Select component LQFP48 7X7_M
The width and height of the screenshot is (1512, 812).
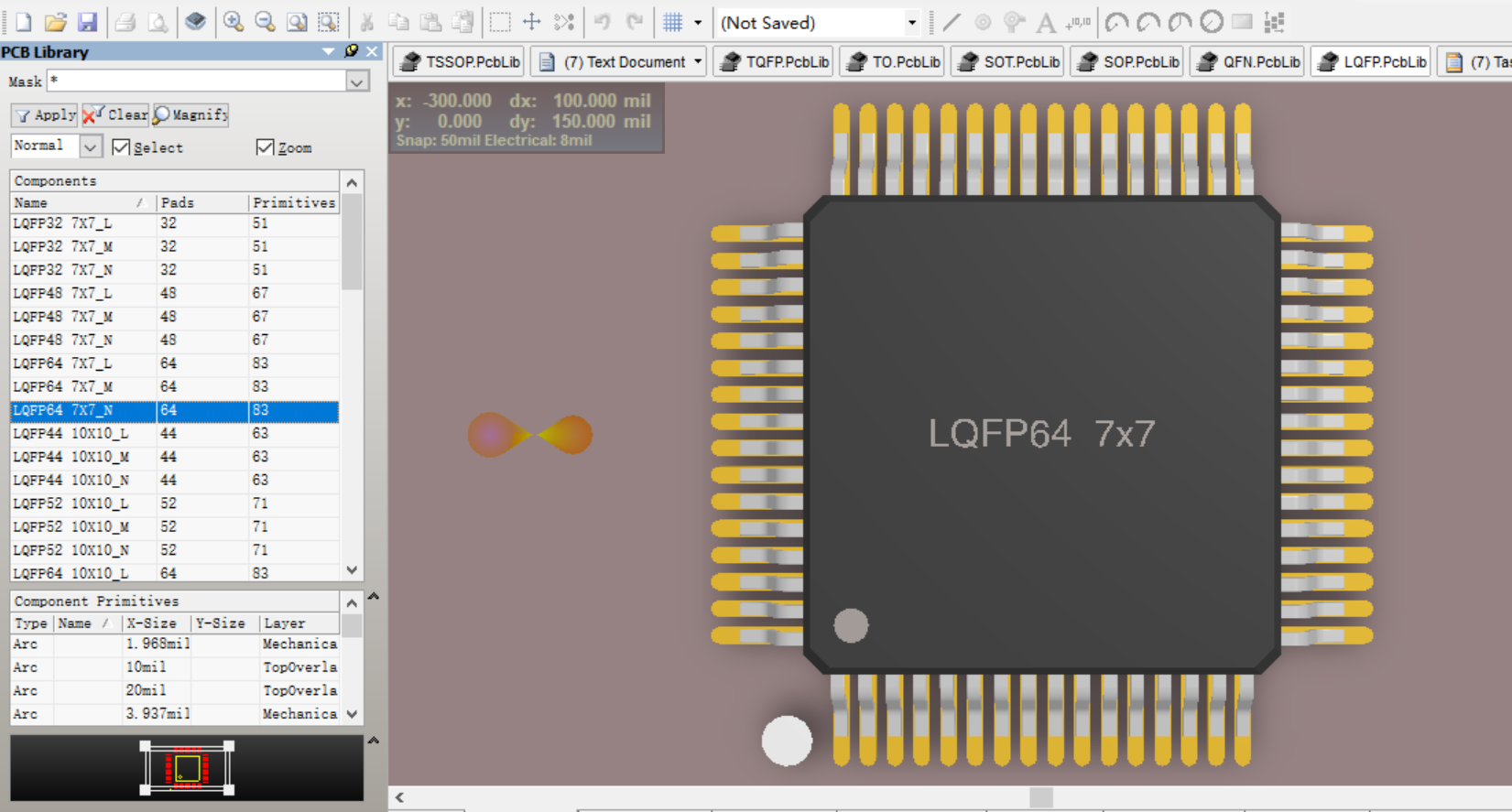[x=174, y=317]
